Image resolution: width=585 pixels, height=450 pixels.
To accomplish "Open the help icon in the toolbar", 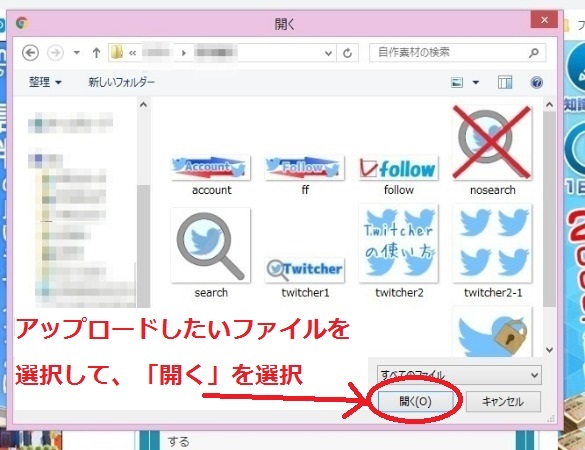I will click(536, 82).
